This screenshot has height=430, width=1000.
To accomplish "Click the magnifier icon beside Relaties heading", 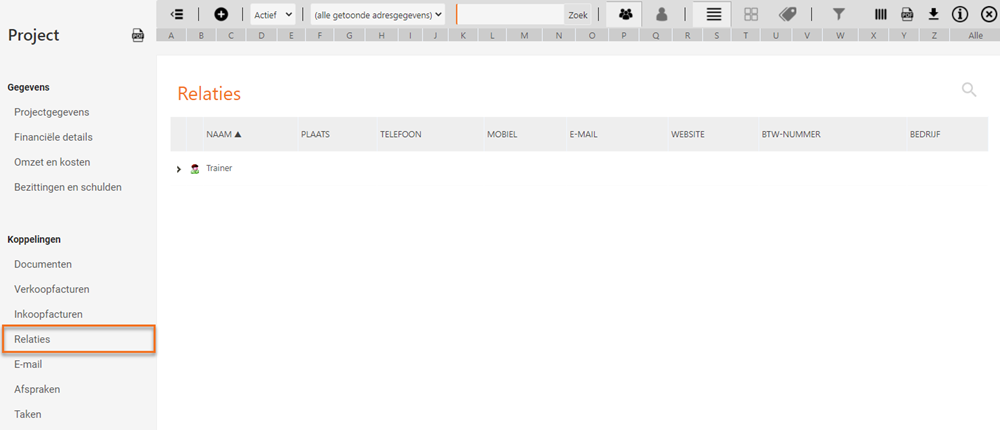I will [969, 90].
